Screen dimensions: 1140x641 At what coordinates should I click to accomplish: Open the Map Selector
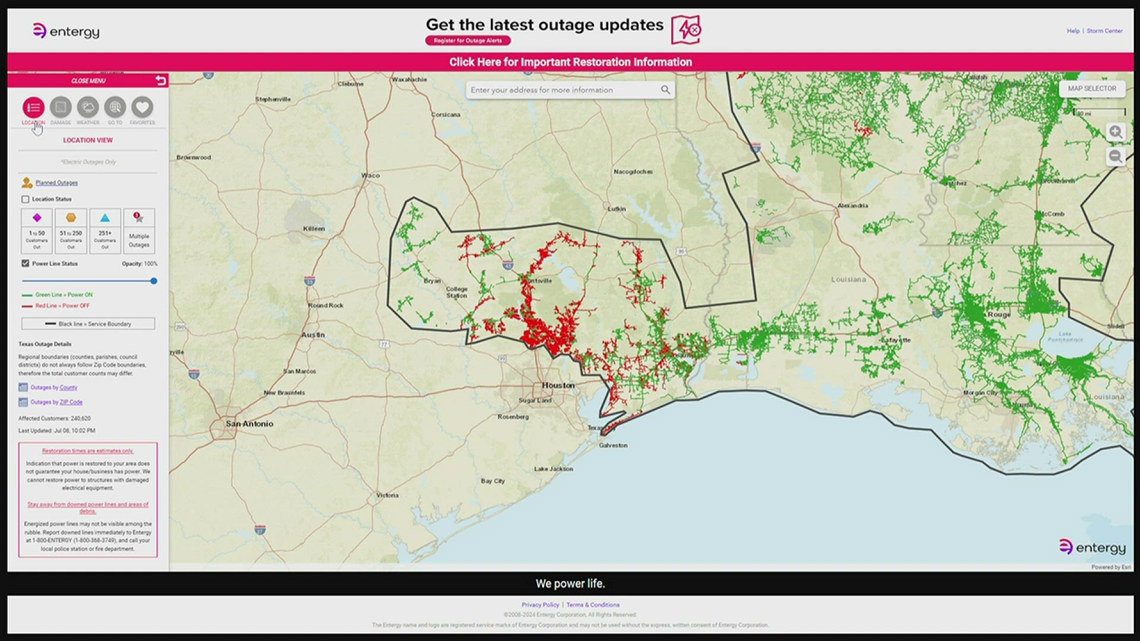(1092, 89)
